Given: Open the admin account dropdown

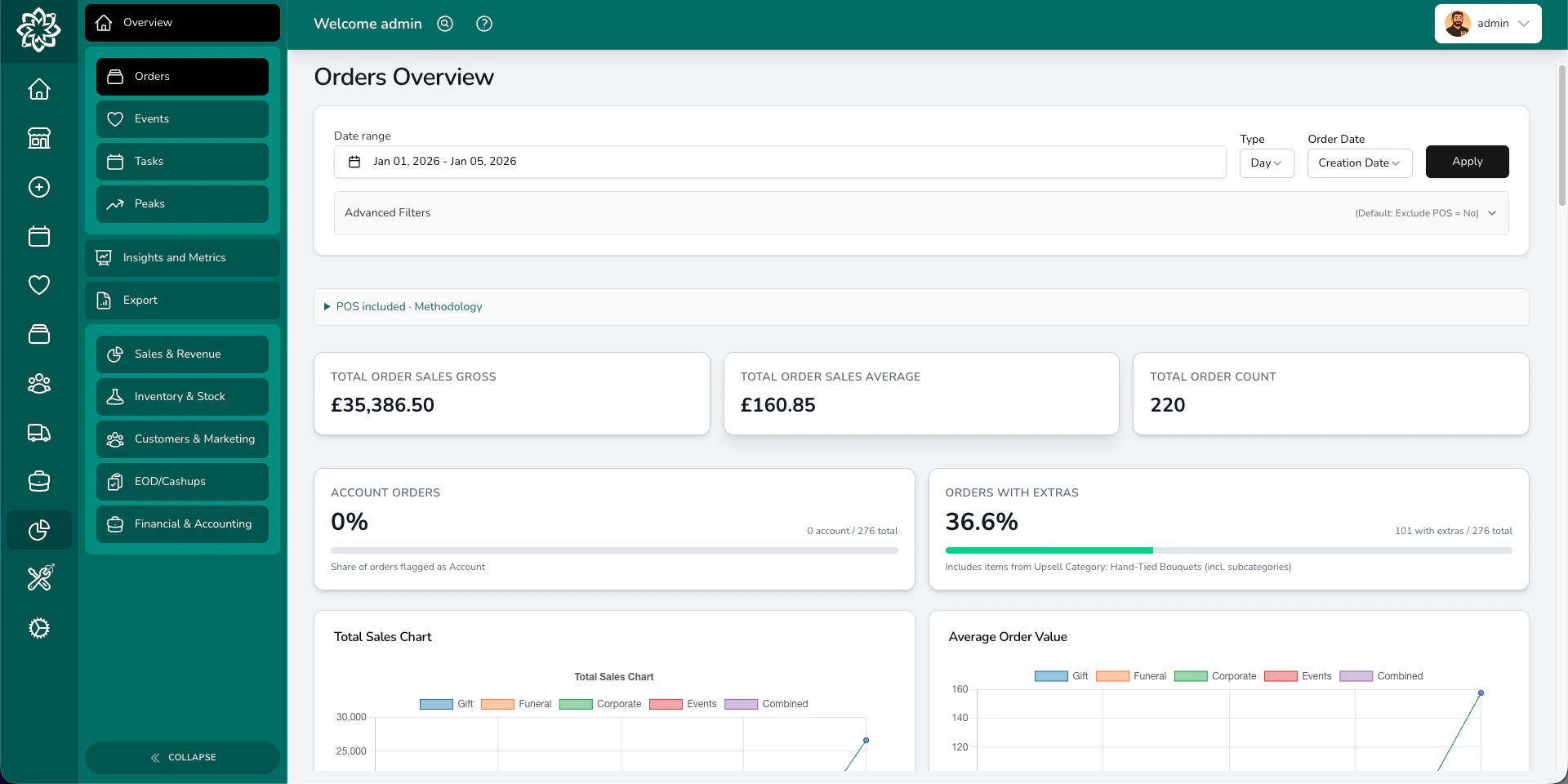Looking at the screenshot, I should click(1488, 23).
